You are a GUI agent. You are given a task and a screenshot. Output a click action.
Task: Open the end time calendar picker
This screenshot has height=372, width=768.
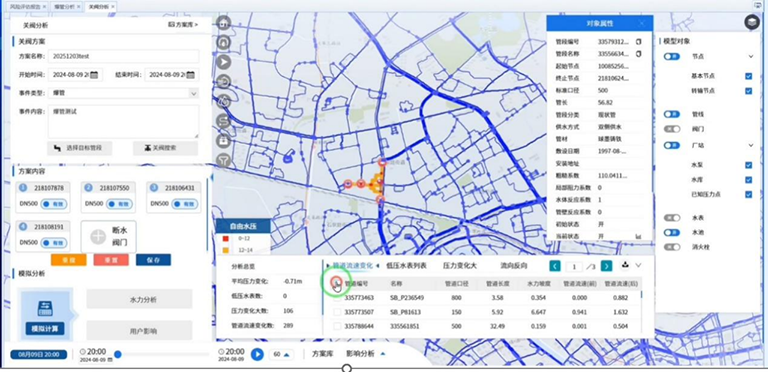(190, 75)
